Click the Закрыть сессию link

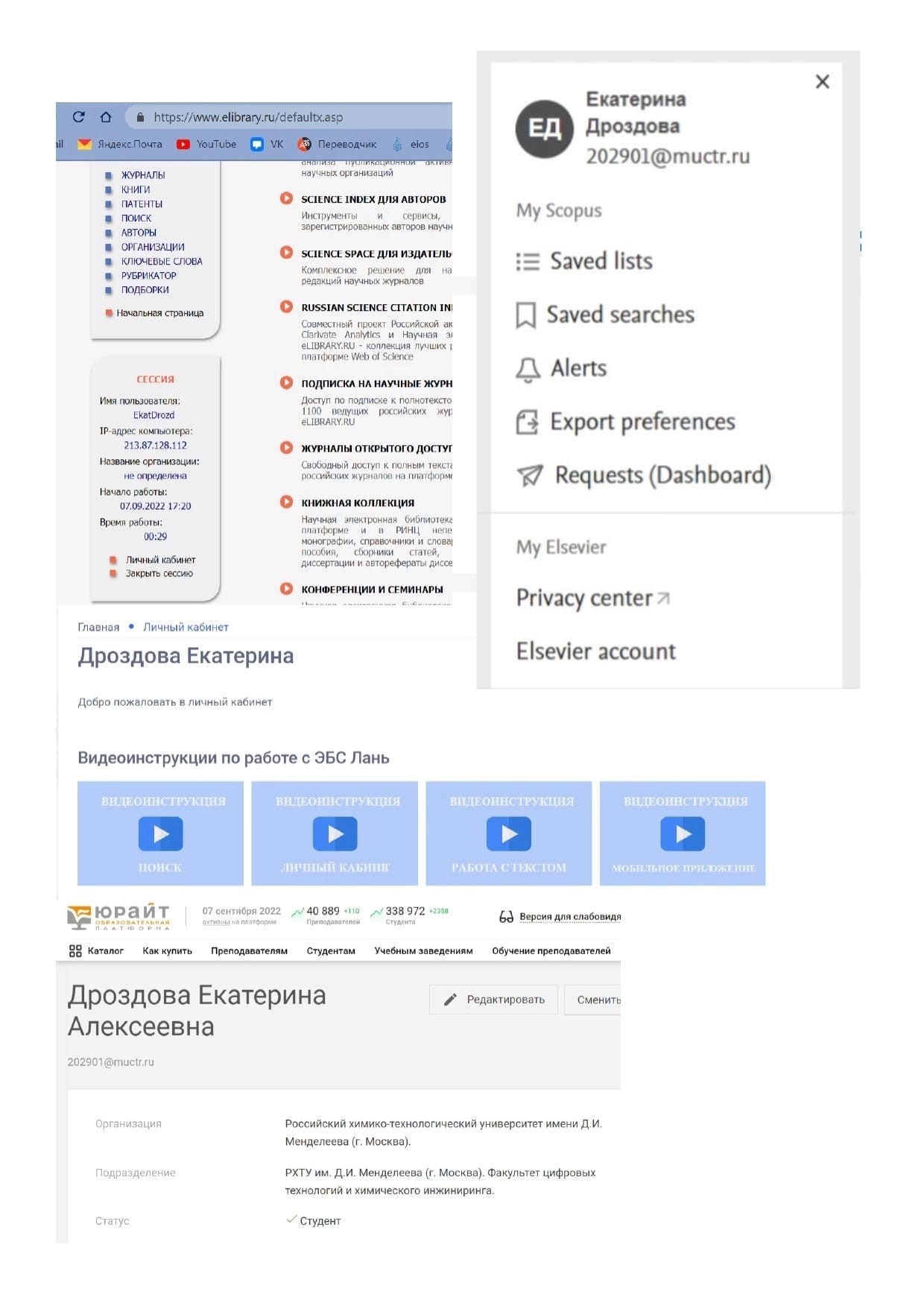(x=159, y=574)
